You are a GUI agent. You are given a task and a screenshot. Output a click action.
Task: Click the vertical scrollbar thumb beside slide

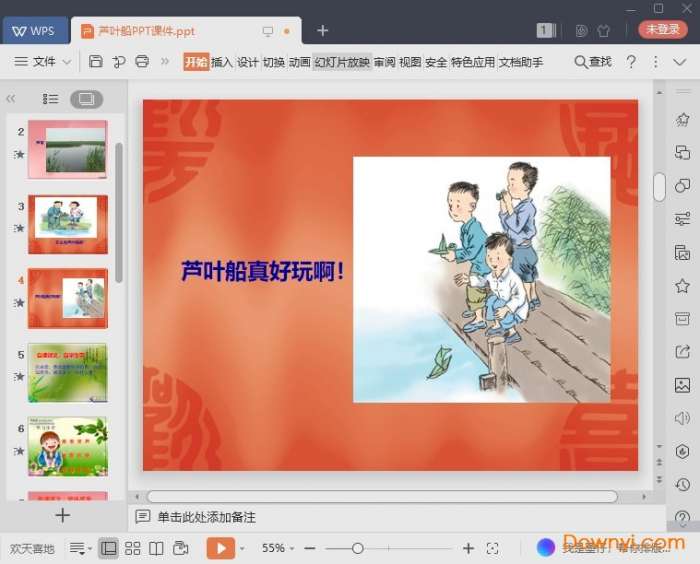(659, 187)
